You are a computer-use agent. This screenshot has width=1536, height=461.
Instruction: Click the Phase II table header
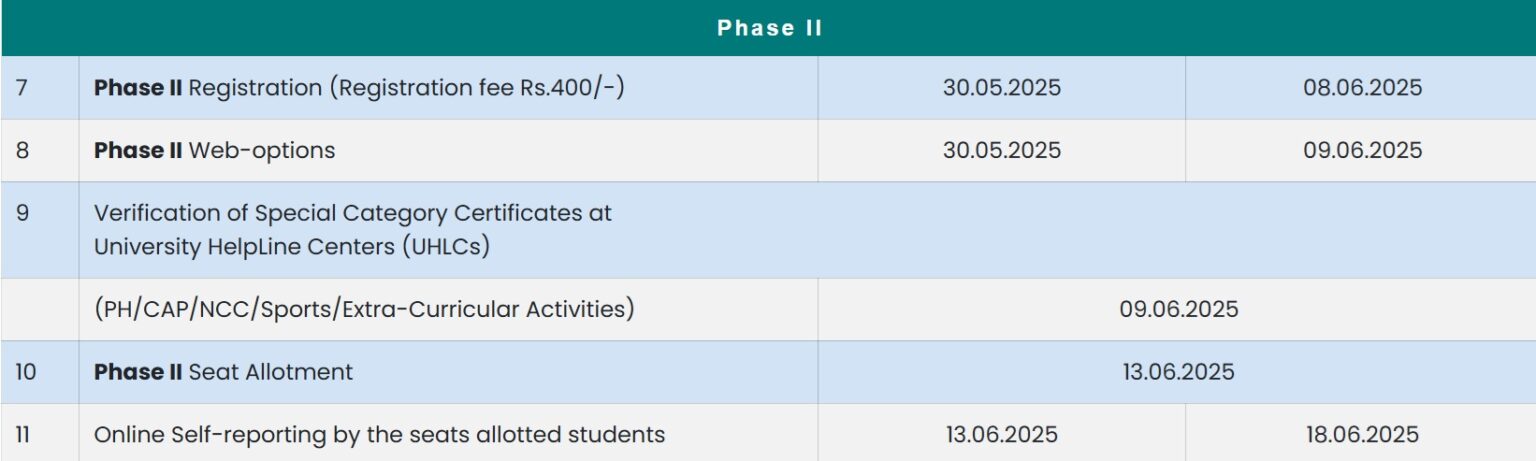[x=769, y=28]
